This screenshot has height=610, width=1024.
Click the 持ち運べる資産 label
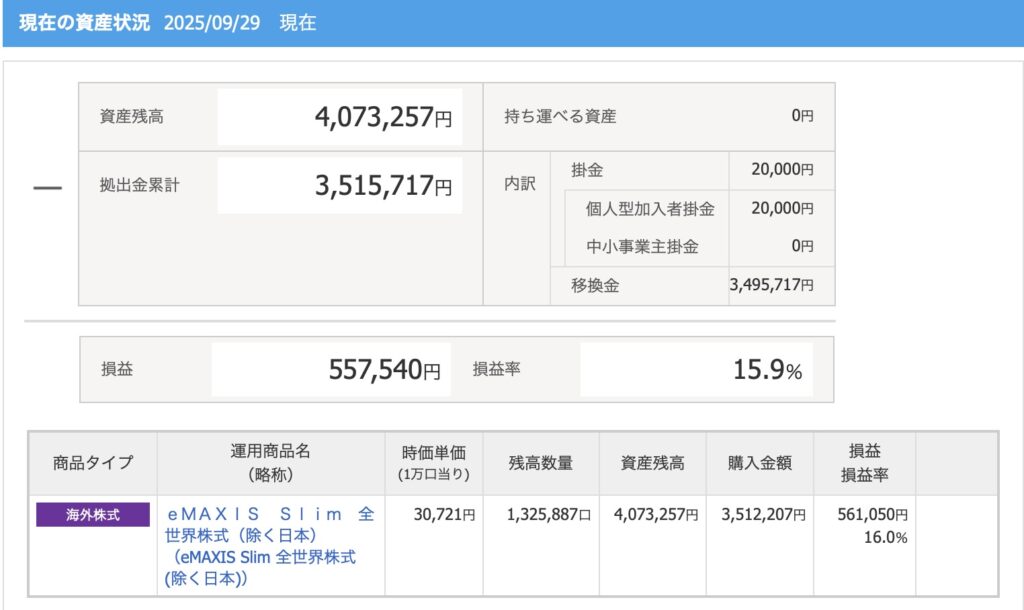[560, 116]
